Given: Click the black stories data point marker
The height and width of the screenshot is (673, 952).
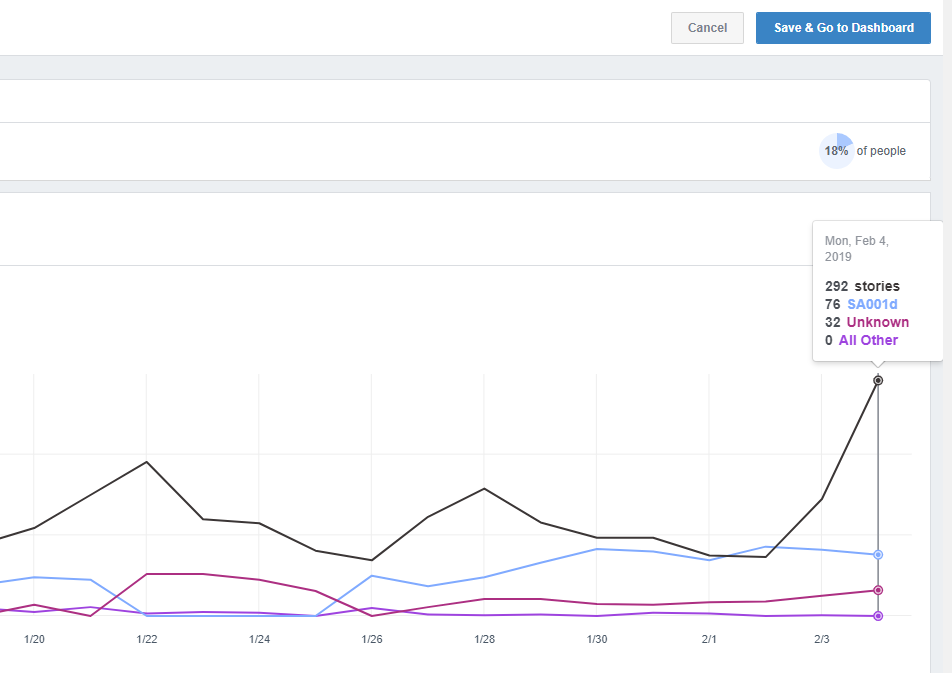Looking at the screenshot, I should (x=878, y=381).
